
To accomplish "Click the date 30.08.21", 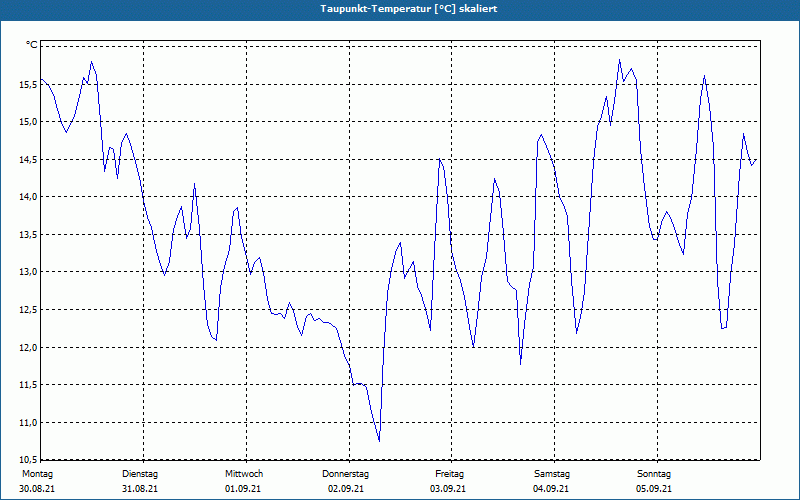I will point(37,489).
